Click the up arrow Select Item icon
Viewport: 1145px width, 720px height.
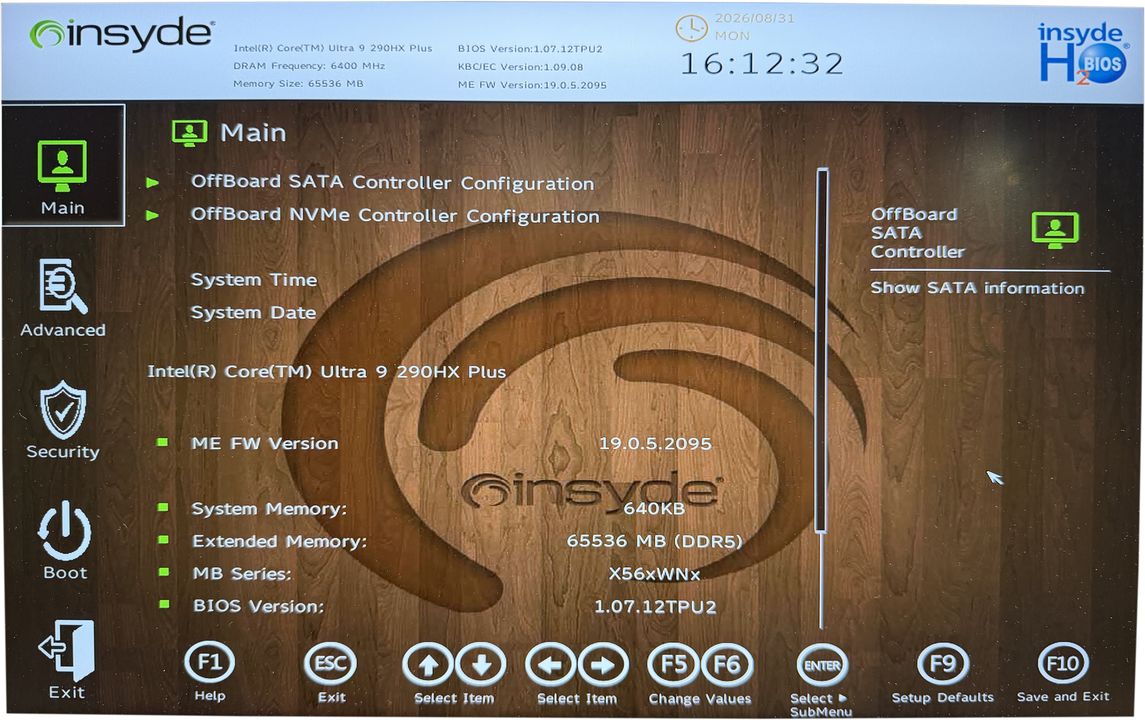click(428, 665)
